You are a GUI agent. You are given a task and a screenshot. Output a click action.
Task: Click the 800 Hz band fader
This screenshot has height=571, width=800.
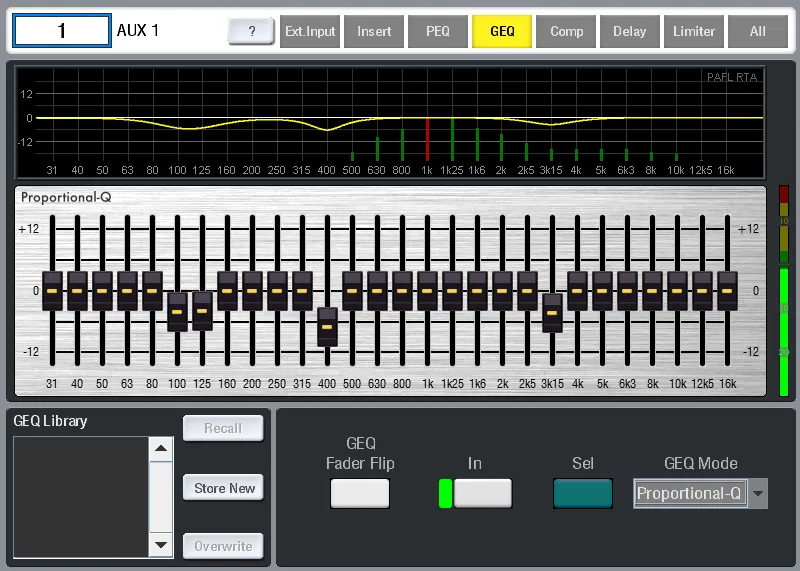[402, 291]
